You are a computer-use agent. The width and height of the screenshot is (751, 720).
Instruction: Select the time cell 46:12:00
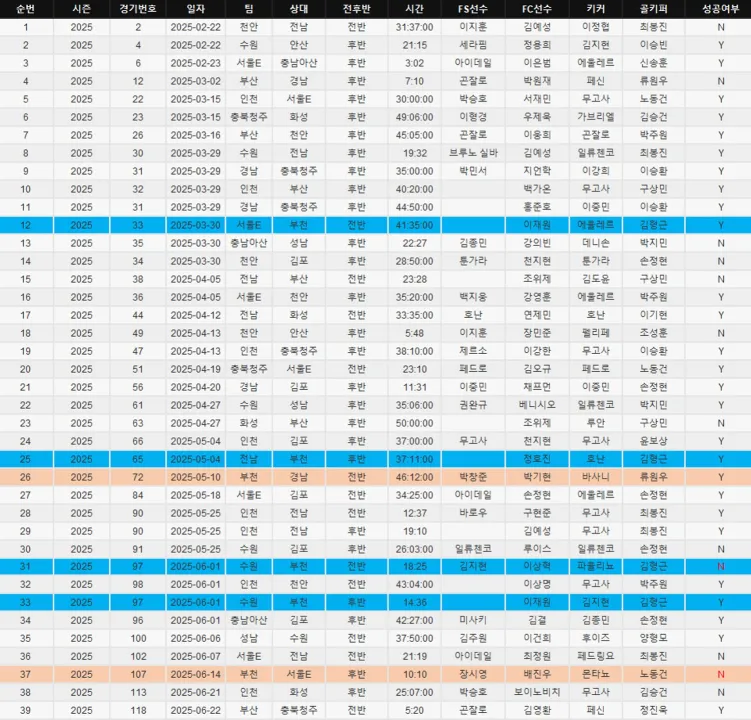pos(414,476)
